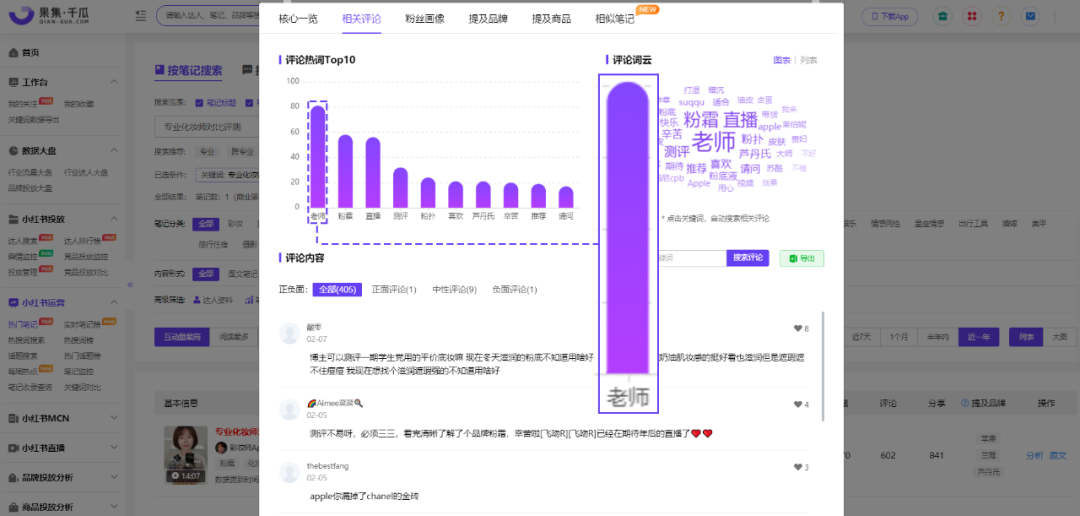Switch to the 核心一览 tab
Image resolution: width=1080 pixels, height=516 pixels.
coord(298,19)
